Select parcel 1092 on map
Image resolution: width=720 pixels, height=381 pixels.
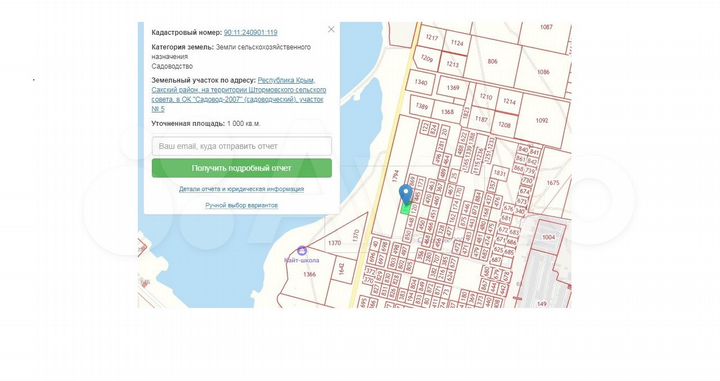[542, 120]
